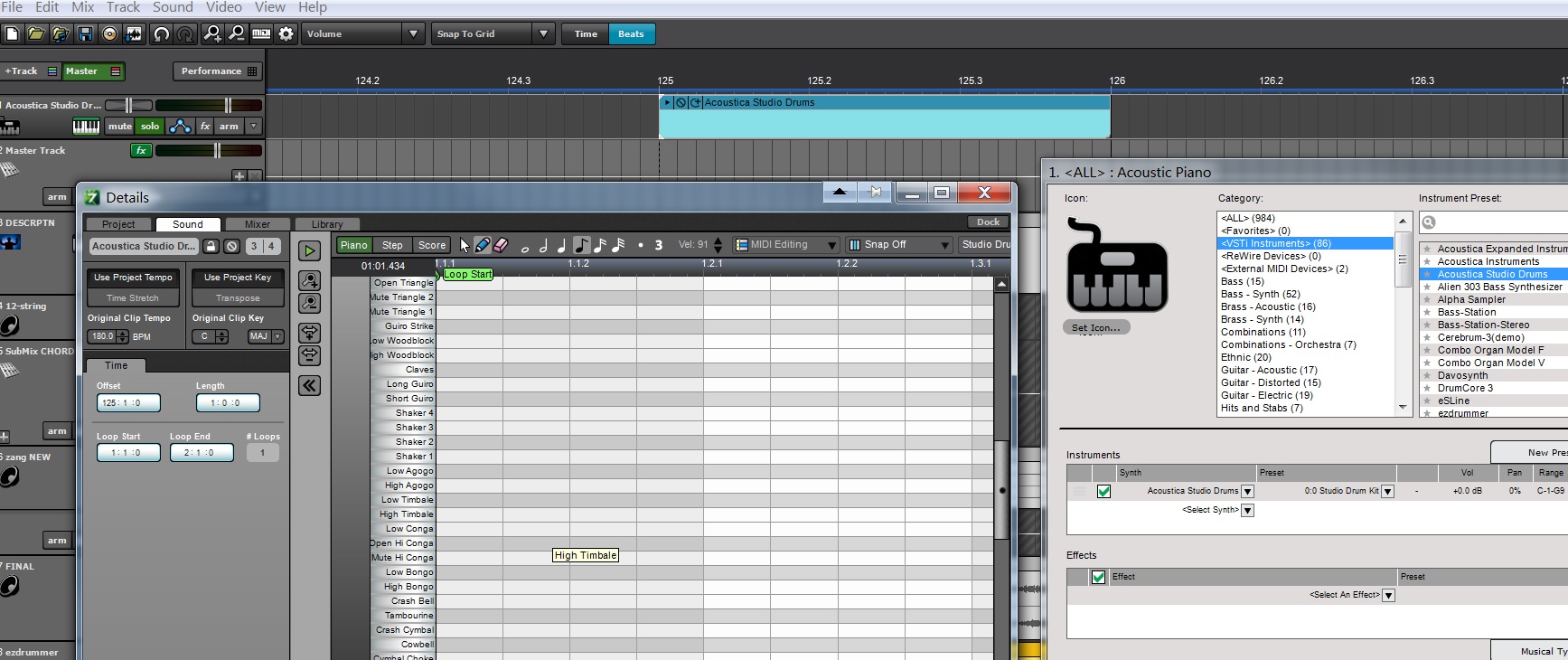Click the arm button on the drums track
1568x660 pixels.
point(230,127)
